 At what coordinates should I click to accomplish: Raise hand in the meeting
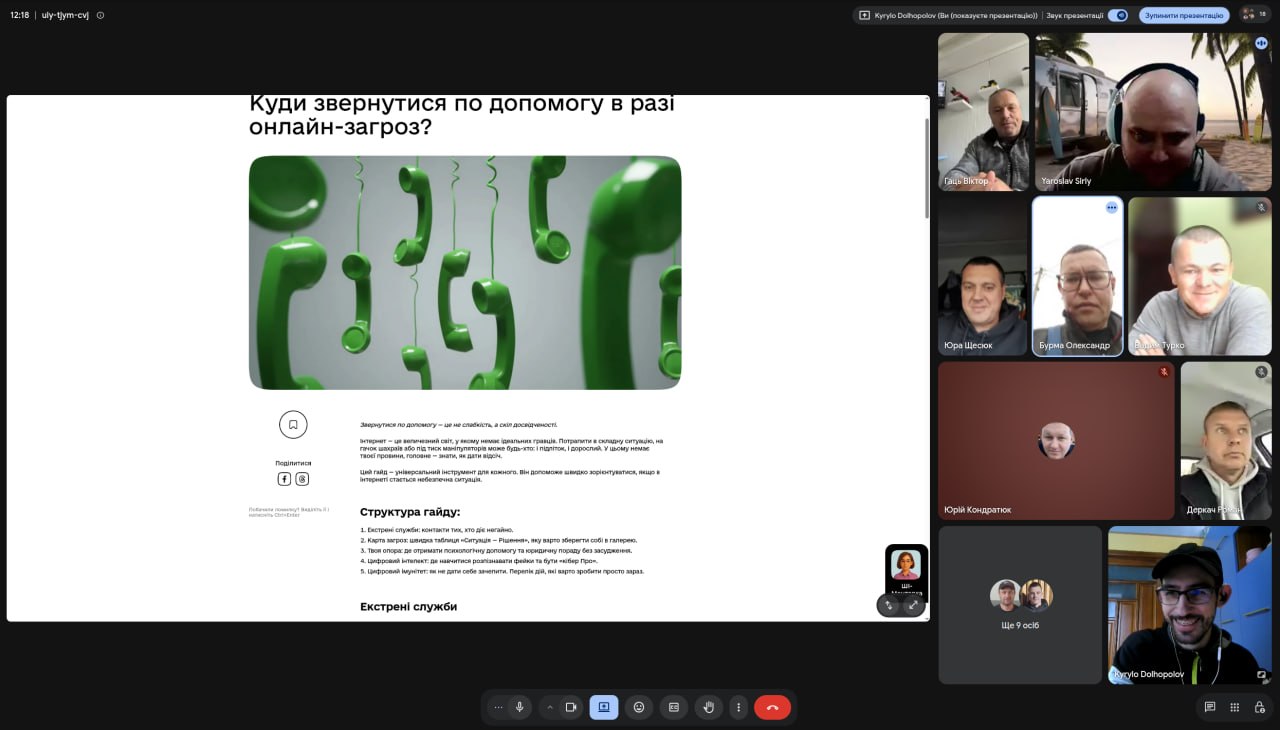709,707
